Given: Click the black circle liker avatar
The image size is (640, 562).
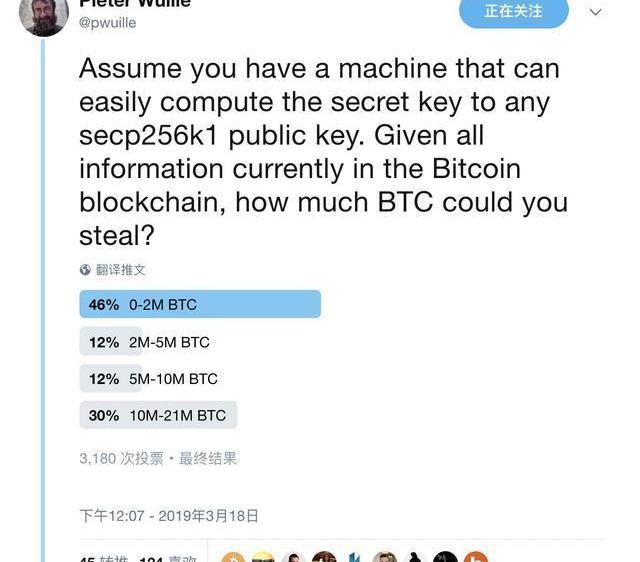Looking at the screenshot, I should [445, 557].
